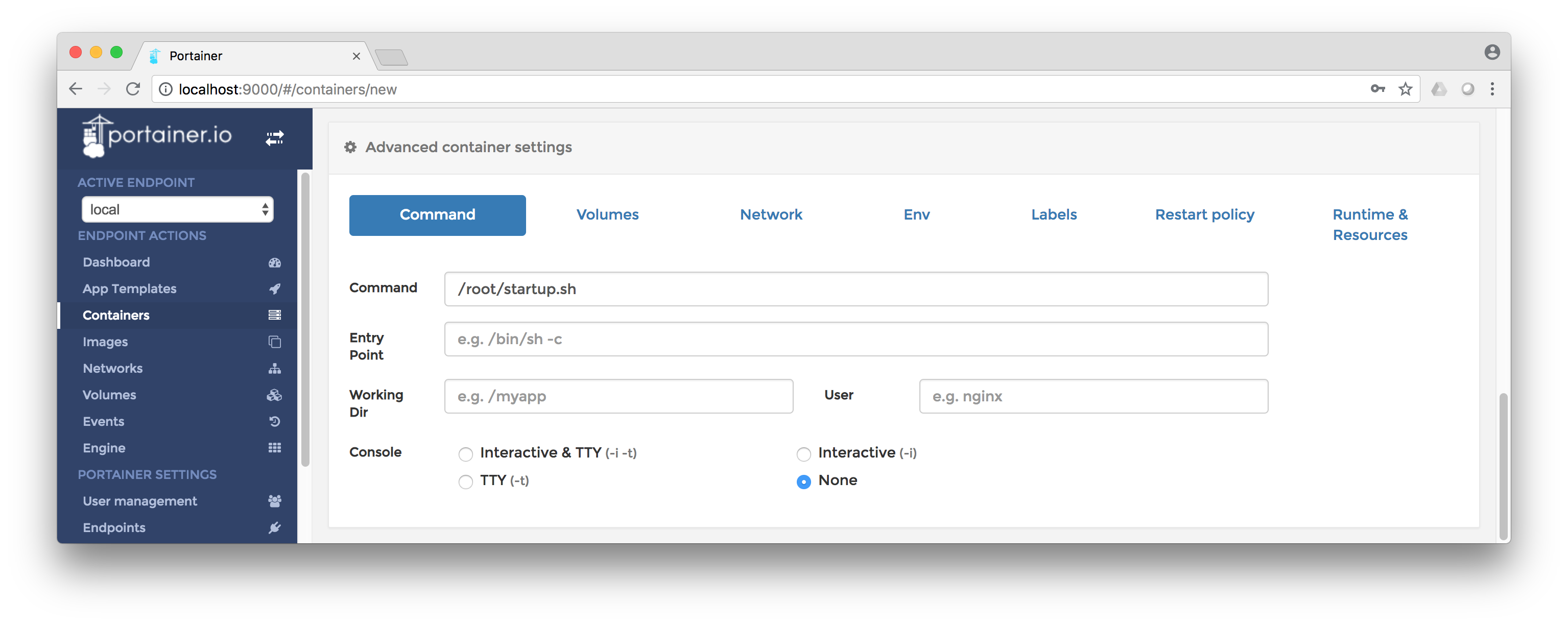This screenshot has width=1568, height=625.
Task: Switch to Runtime & Resources tab
Action: coord(1370,225)
